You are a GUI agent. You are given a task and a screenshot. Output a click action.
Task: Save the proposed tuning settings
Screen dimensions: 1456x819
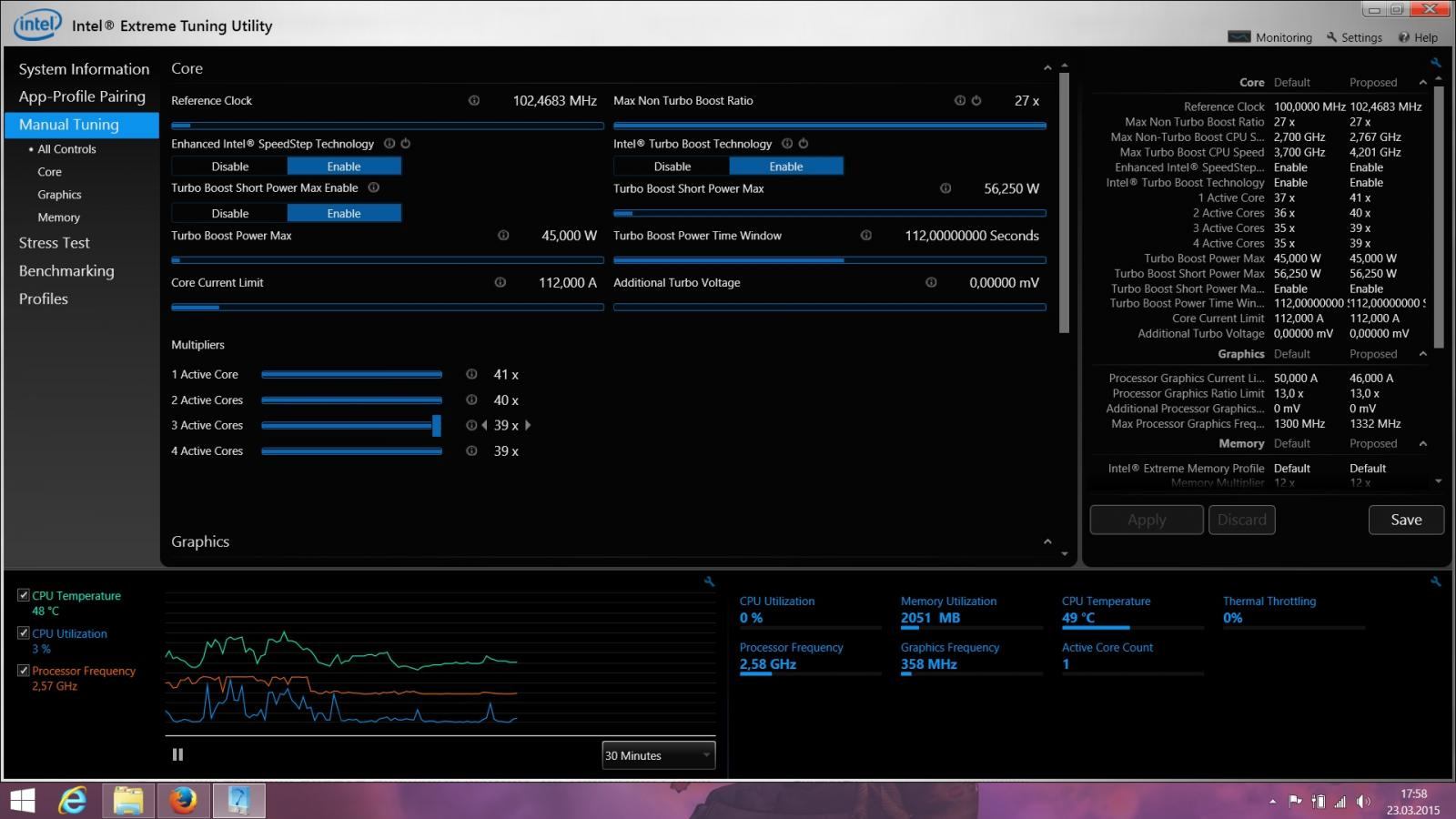(x=1406, y=520)
